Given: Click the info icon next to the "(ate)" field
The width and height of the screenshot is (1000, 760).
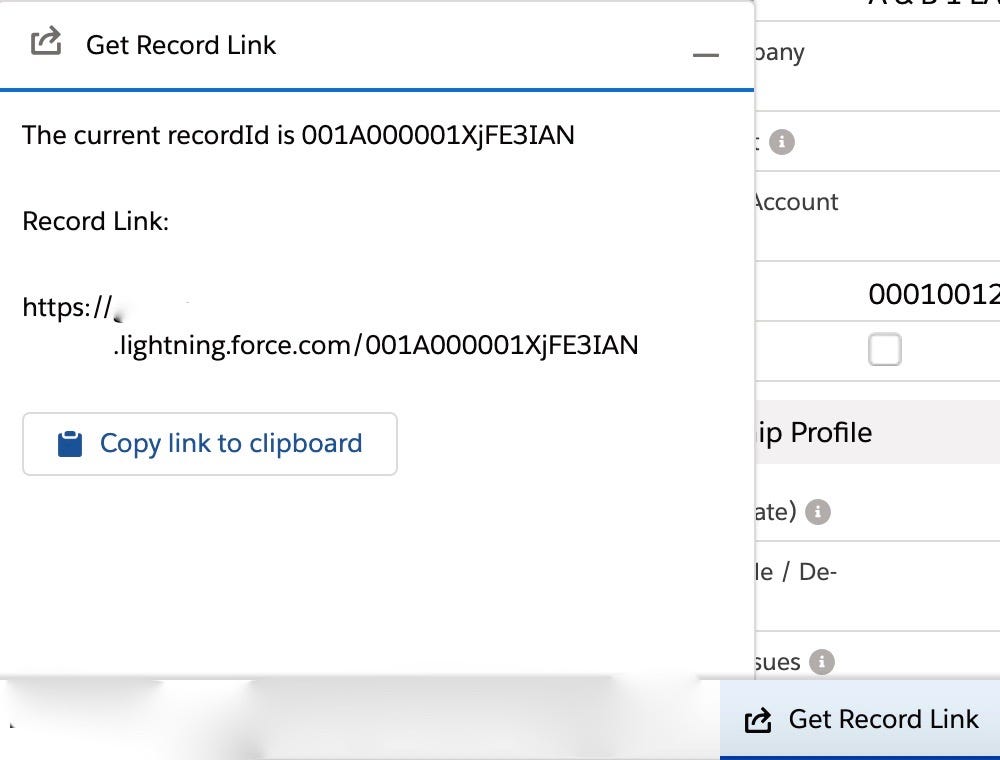Looking at the screenshot, I should coord(818,511).
